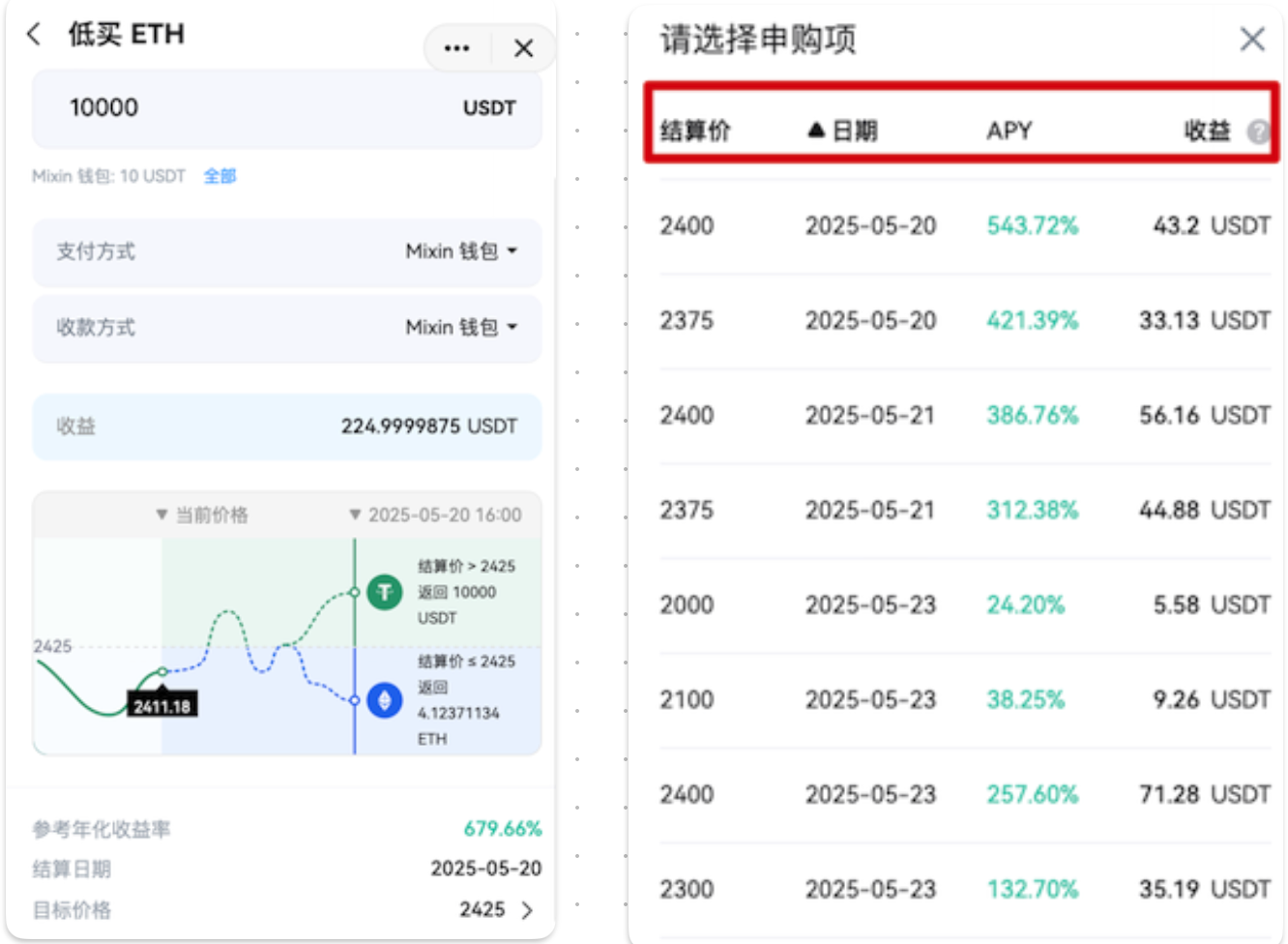This screenshot has width=1288, height=944.
Task: Click the 71.28 USDT 收益 cell
Action: point(1205,795)
